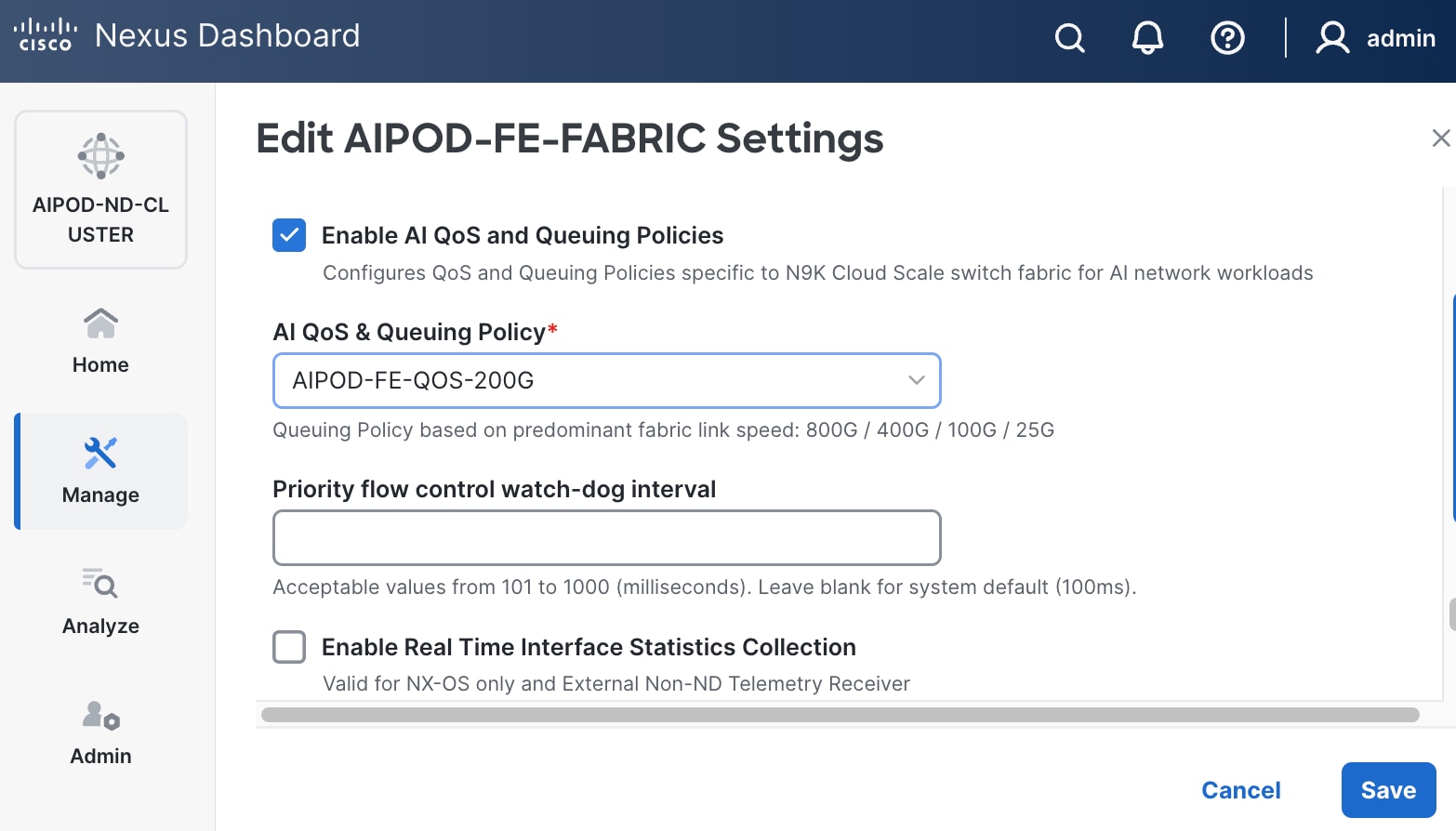Click the Cisco logo
Image resolution: width=1456 pixels, height=831 pixels.
45,35
